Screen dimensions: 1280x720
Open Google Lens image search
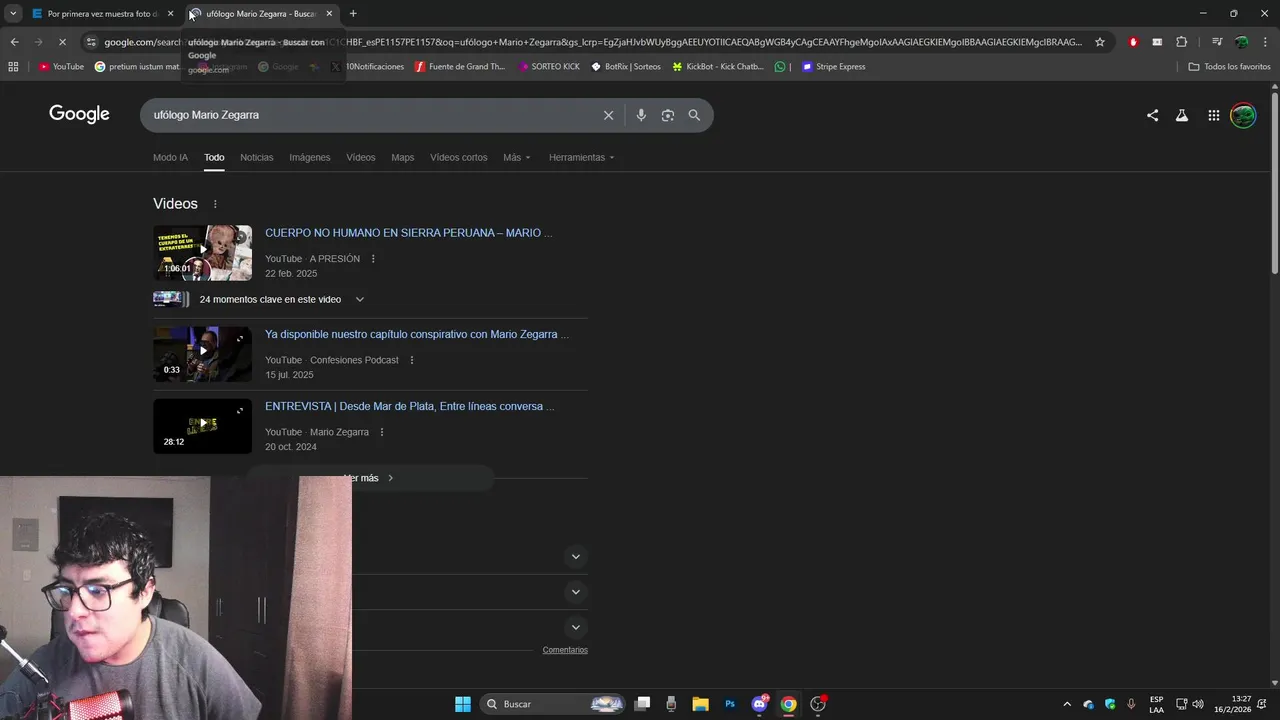668,115
